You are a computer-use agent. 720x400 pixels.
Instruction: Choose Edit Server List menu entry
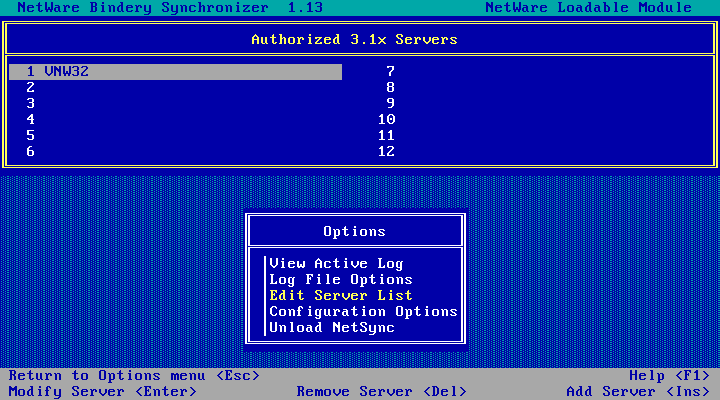click(341, 296)
